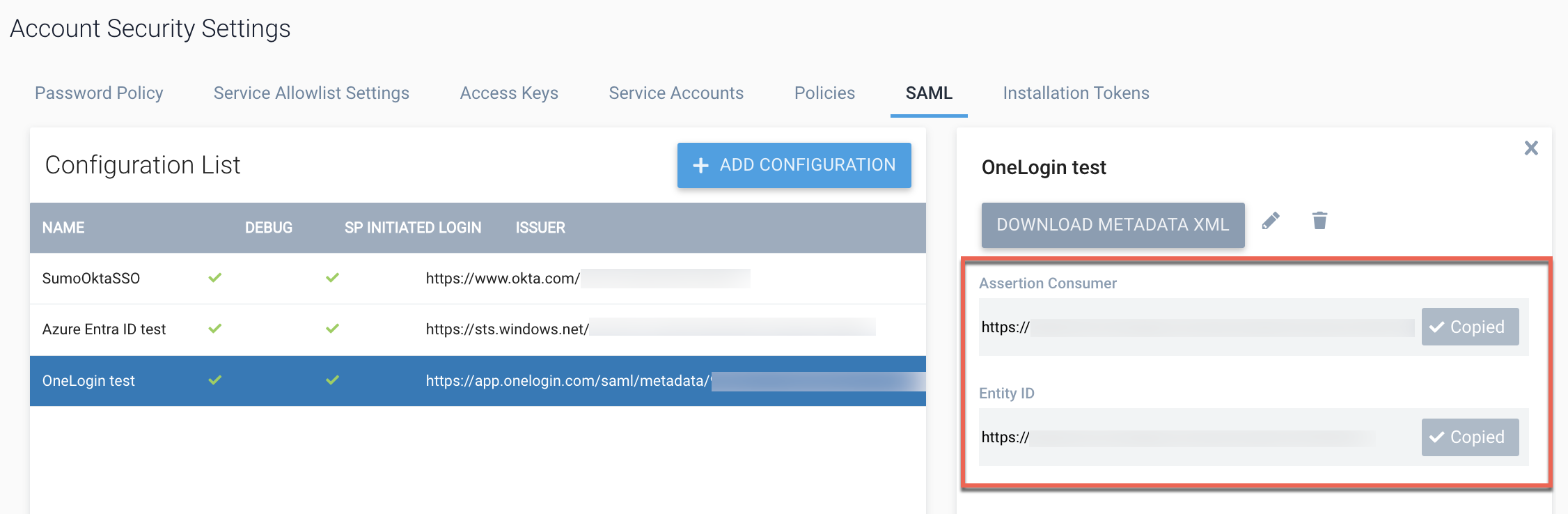1568x514 pixels.
Task: Select the SAML tab
Action: click(929, 93)
